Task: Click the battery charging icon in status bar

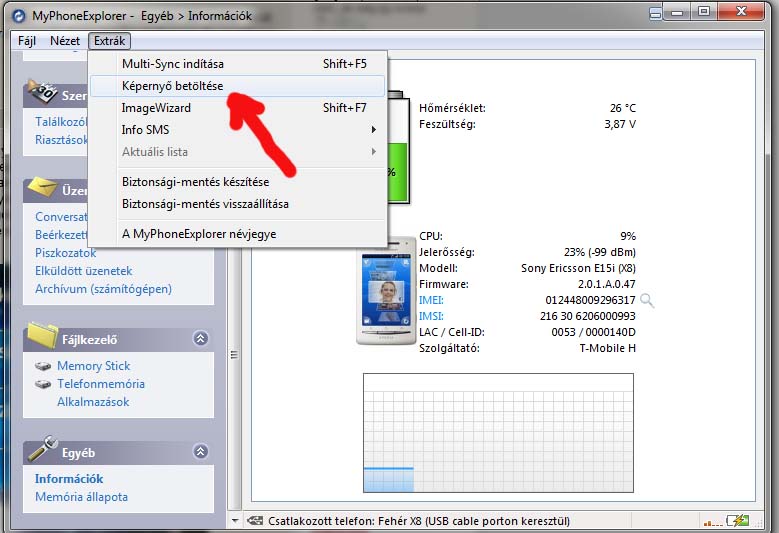Action: 738,521
